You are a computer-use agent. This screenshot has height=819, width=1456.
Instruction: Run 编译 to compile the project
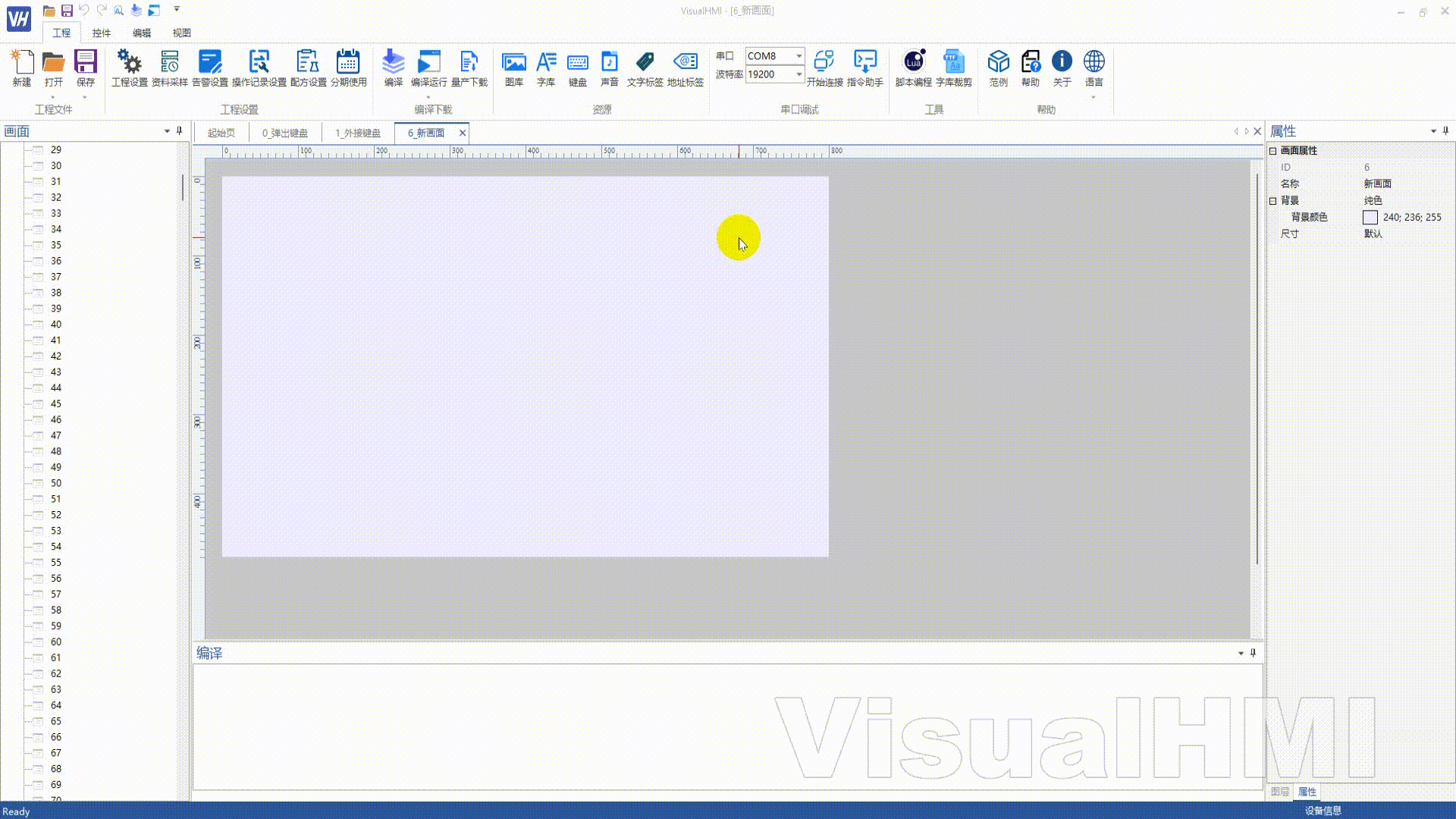click(393, 68)
